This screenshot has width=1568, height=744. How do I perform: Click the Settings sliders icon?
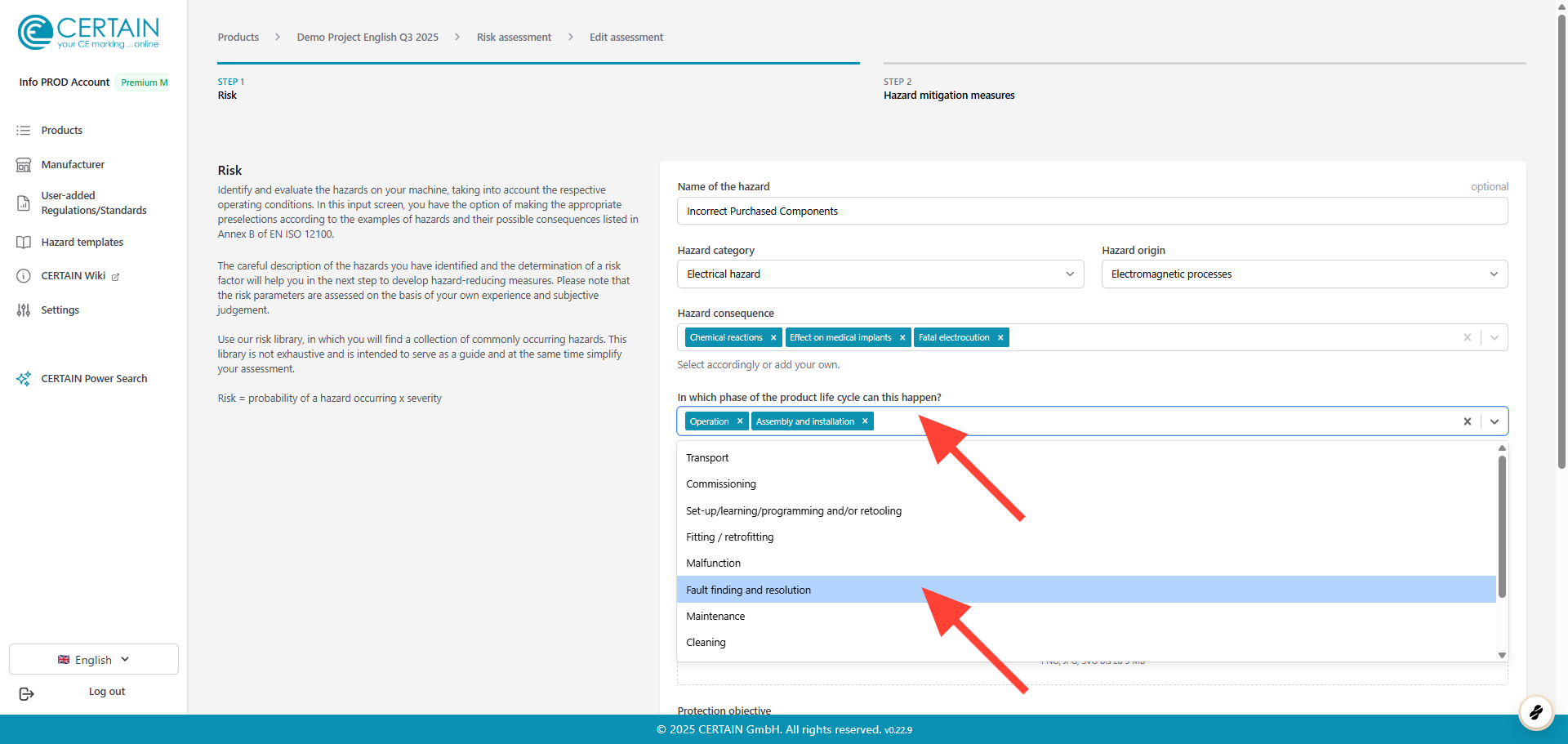[24, 310]
